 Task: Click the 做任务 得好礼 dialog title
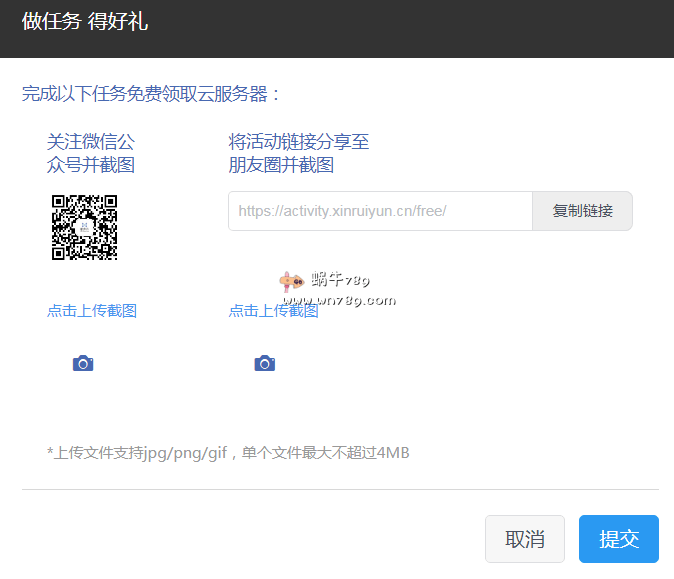pyautogui.click(x=85, y=21)
